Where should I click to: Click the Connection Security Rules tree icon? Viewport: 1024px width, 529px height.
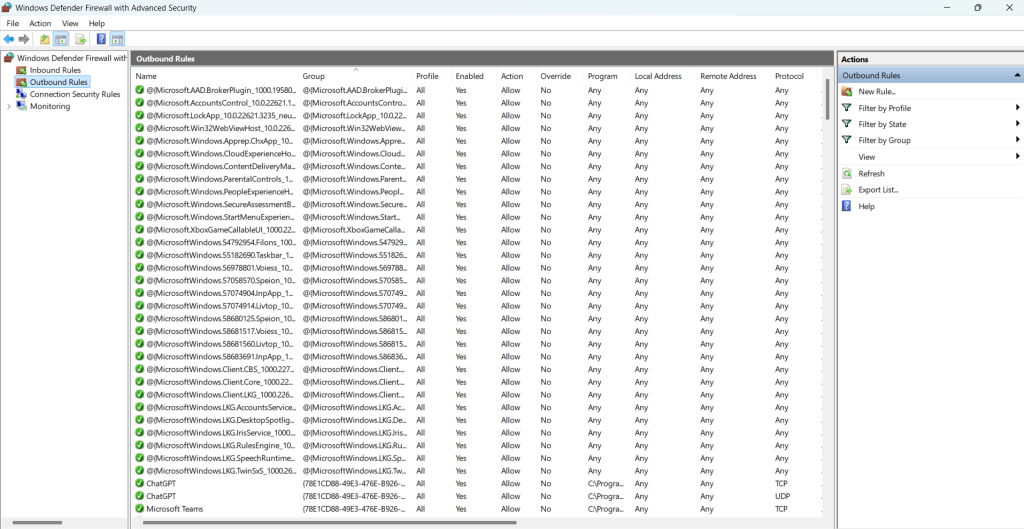coord(21,94)
